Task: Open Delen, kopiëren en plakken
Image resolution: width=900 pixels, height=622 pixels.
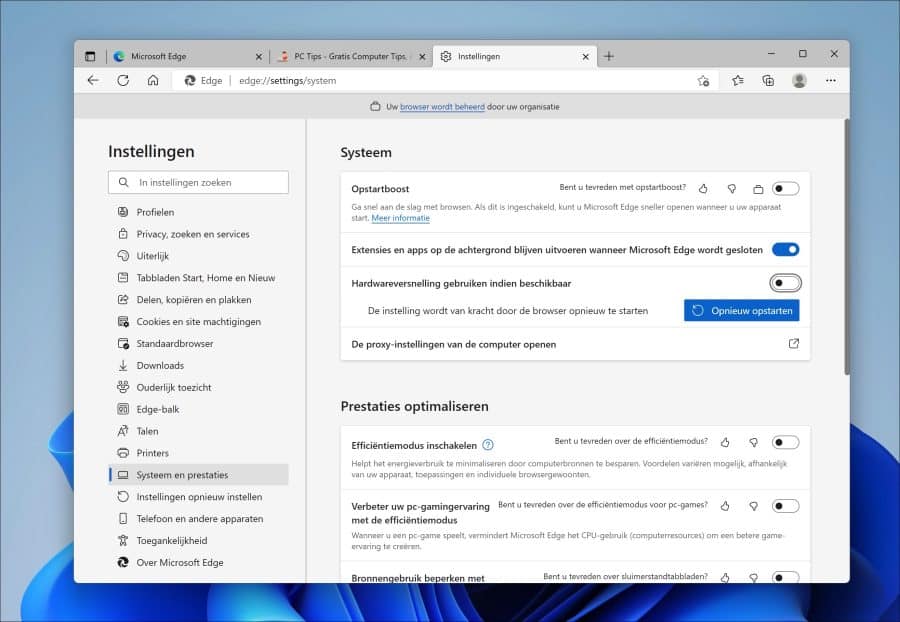Action: pos(199,300)
